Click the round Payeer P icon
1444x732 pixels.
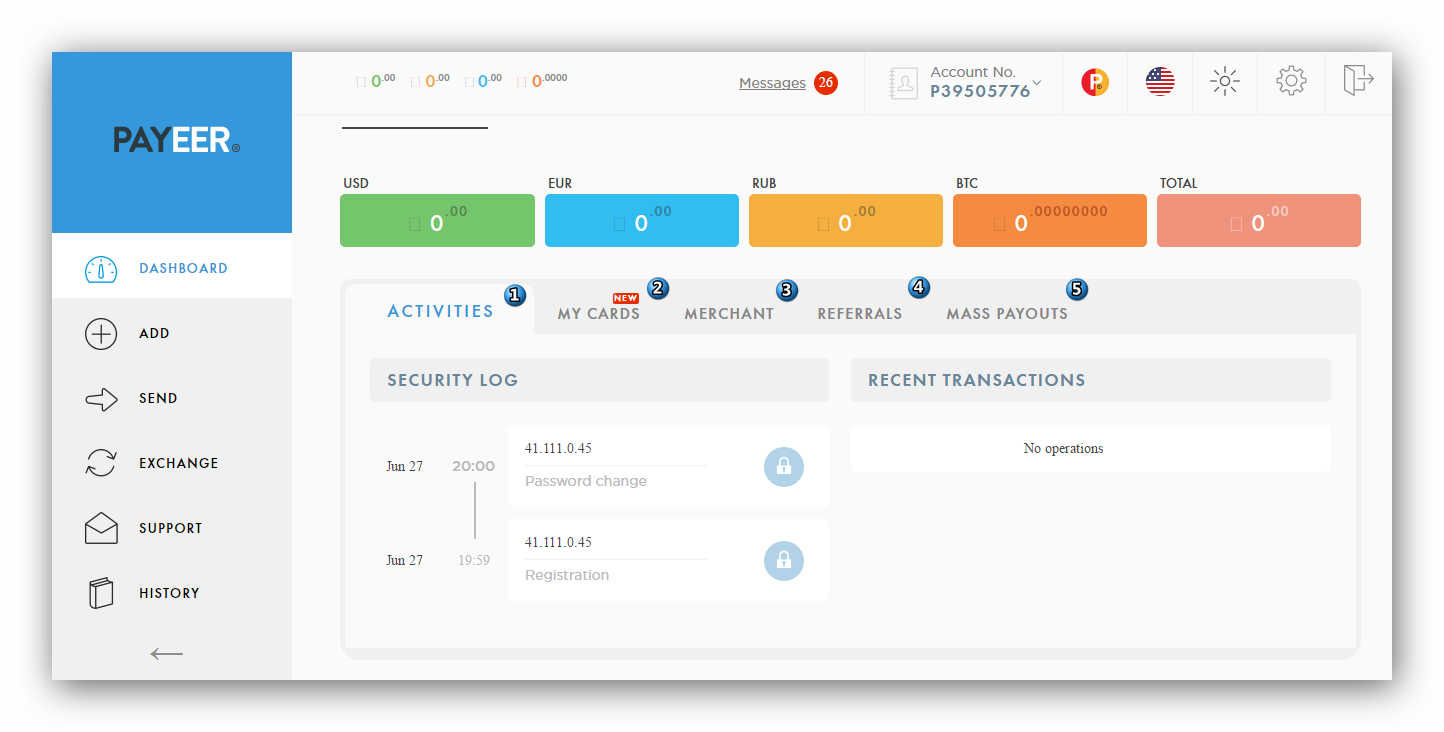pyautogui.click(x=1095, y=82)
